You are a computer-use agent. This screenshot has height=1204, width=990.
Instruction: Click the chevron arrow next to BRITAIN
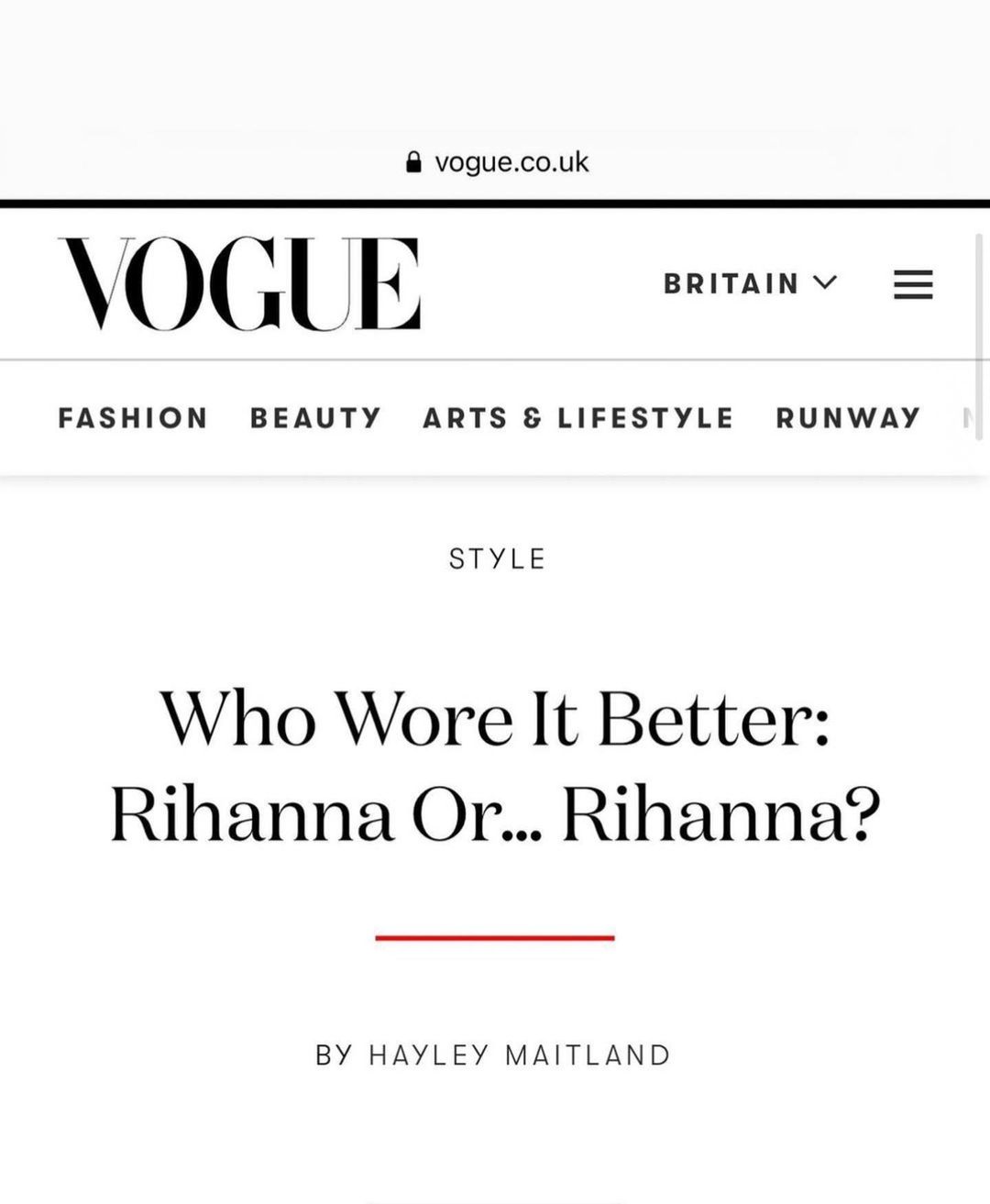coord(825,282)
